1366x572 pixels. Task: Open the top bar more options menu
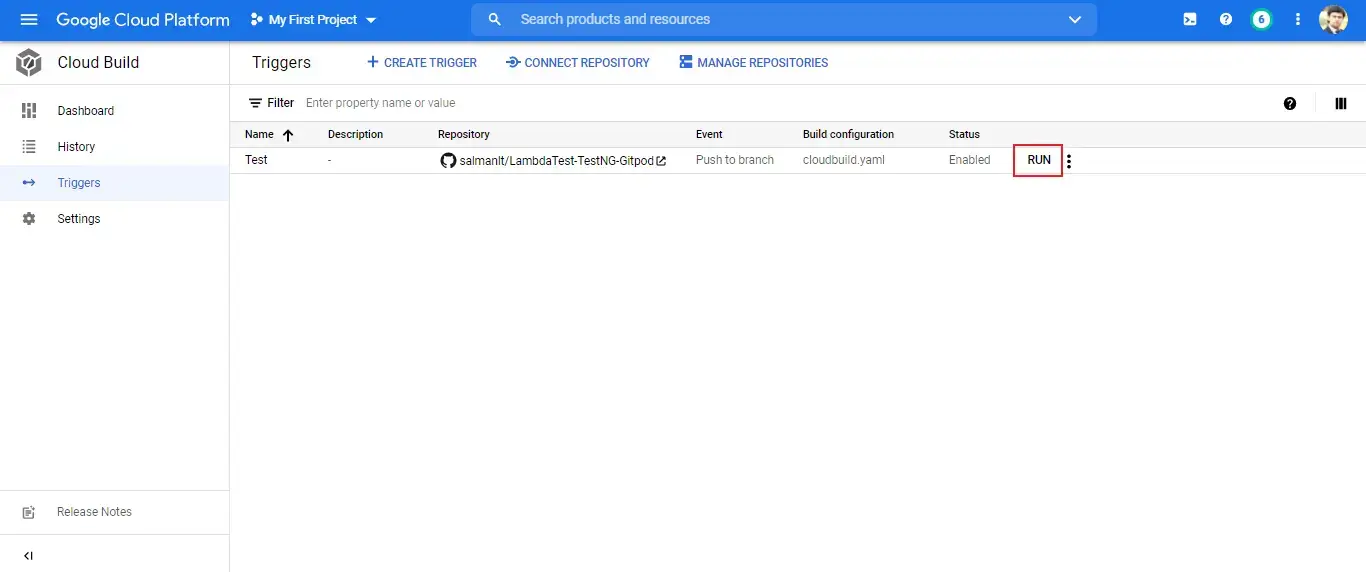pyautogui.click(x=1298, y=19)
